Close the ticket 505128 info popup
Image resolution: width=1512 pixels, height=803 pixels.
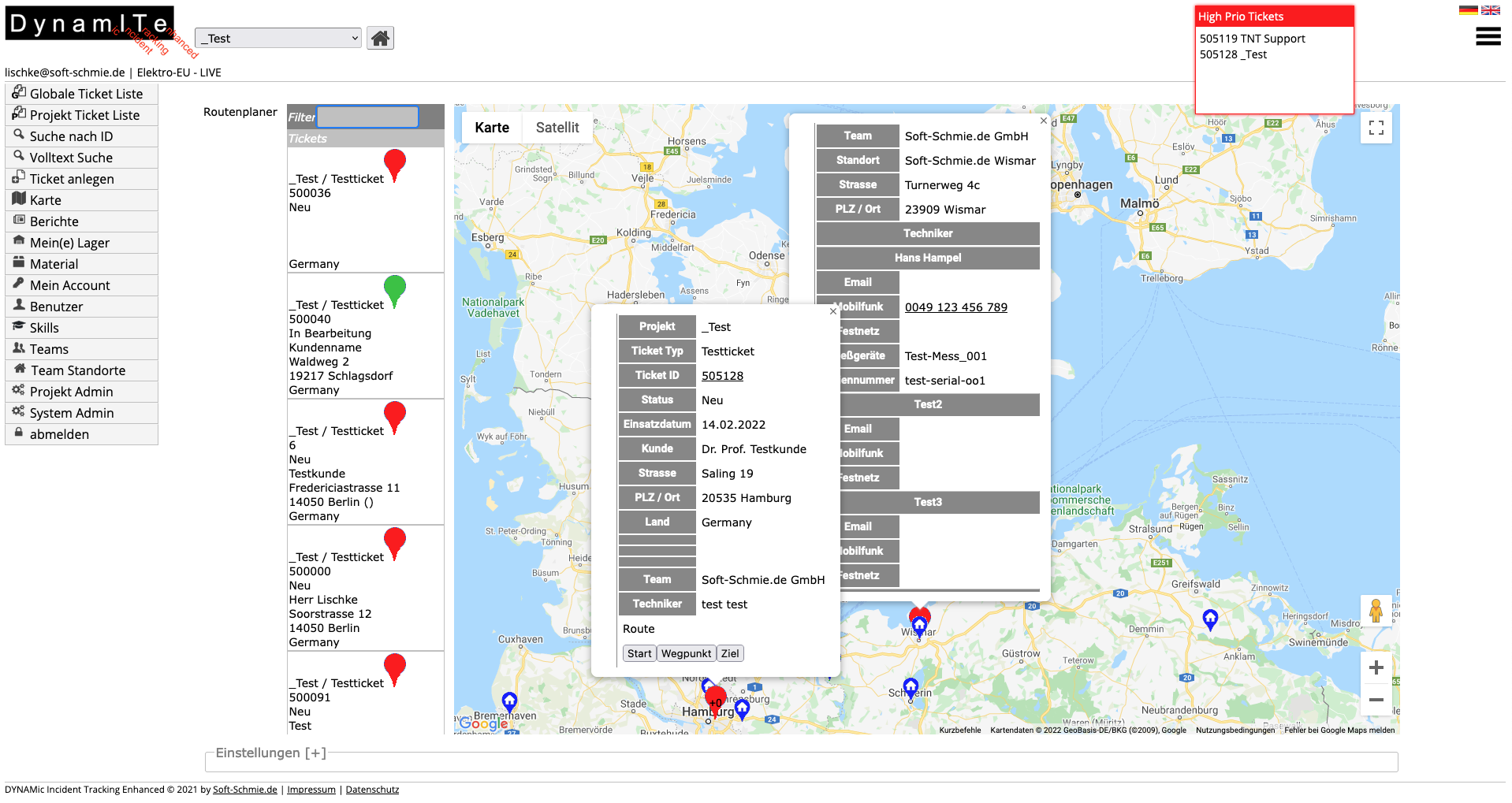click(x=832, y=311)
